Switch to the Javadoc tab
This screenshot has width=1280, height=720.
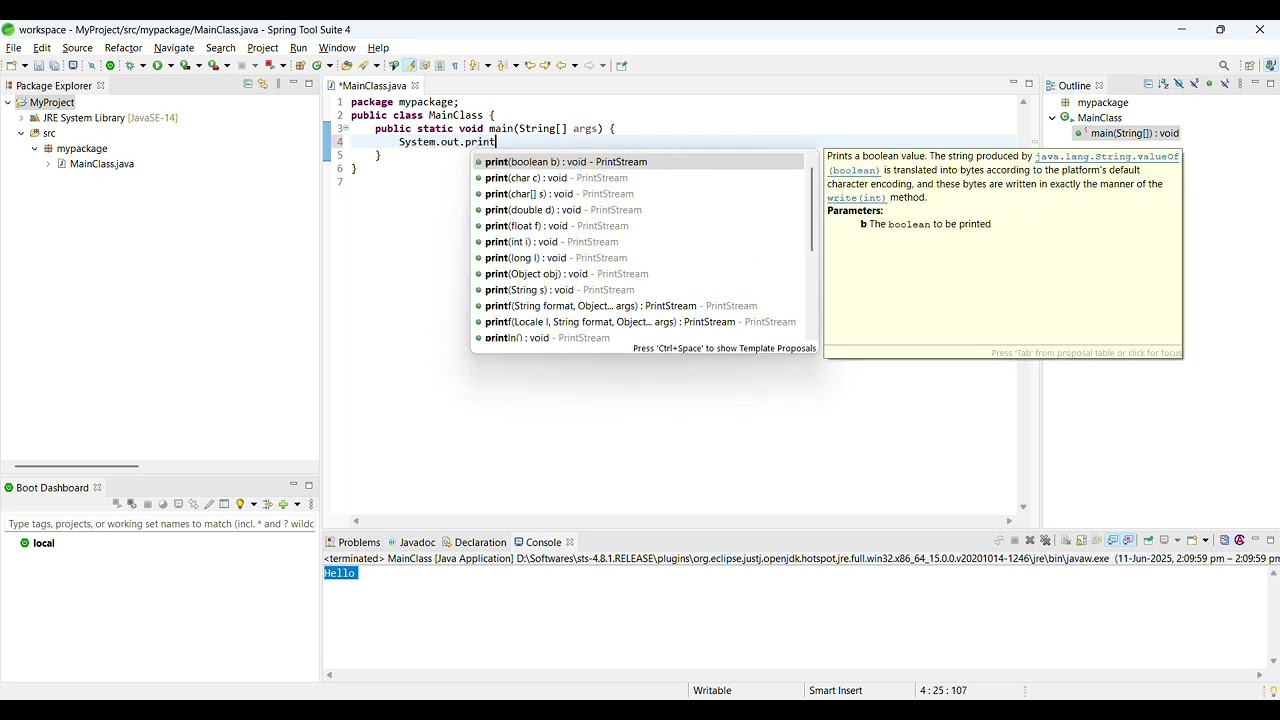click(x=412, y=542)
